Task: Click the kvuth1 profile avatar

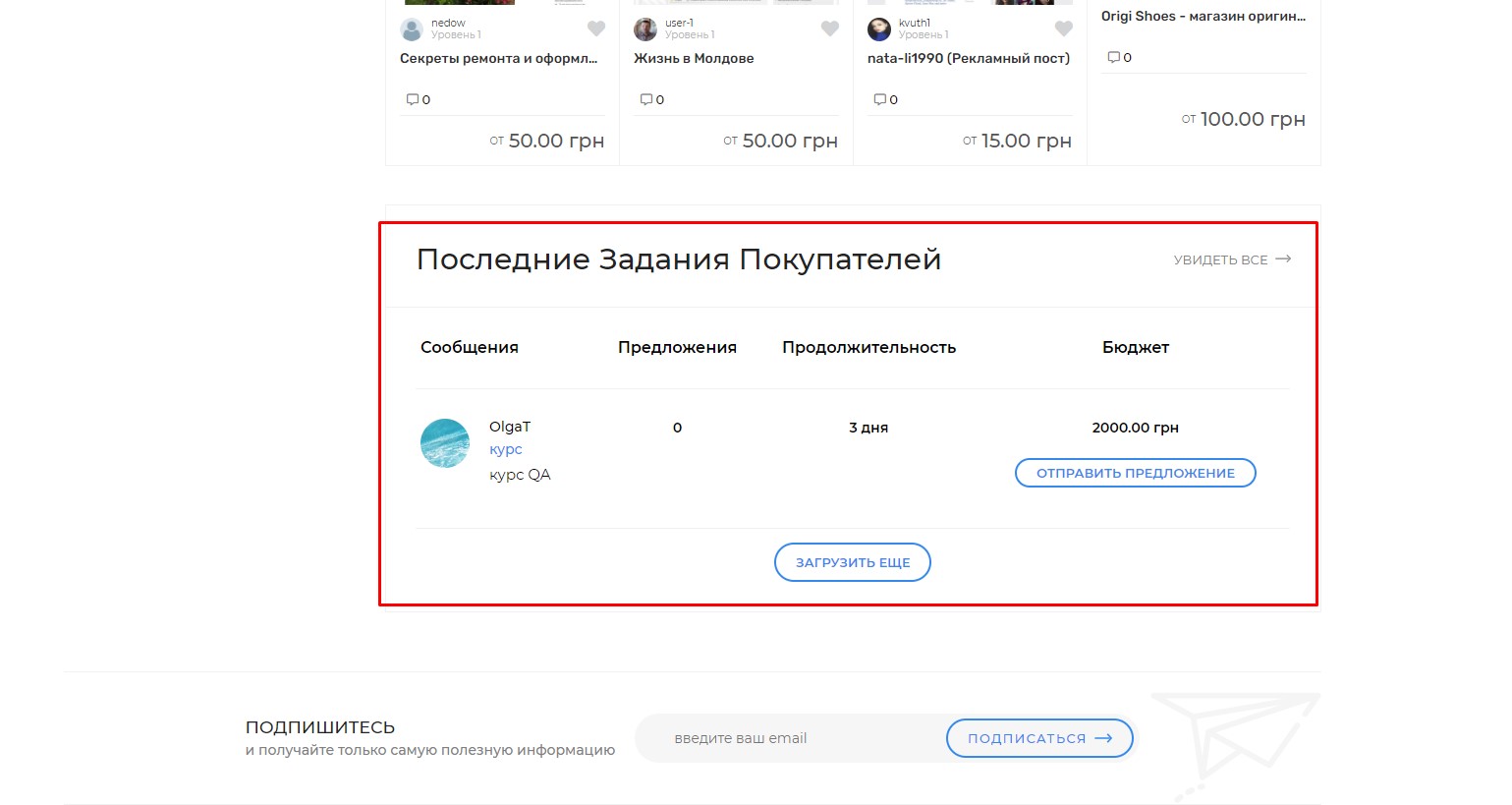Action: [879, 29]
